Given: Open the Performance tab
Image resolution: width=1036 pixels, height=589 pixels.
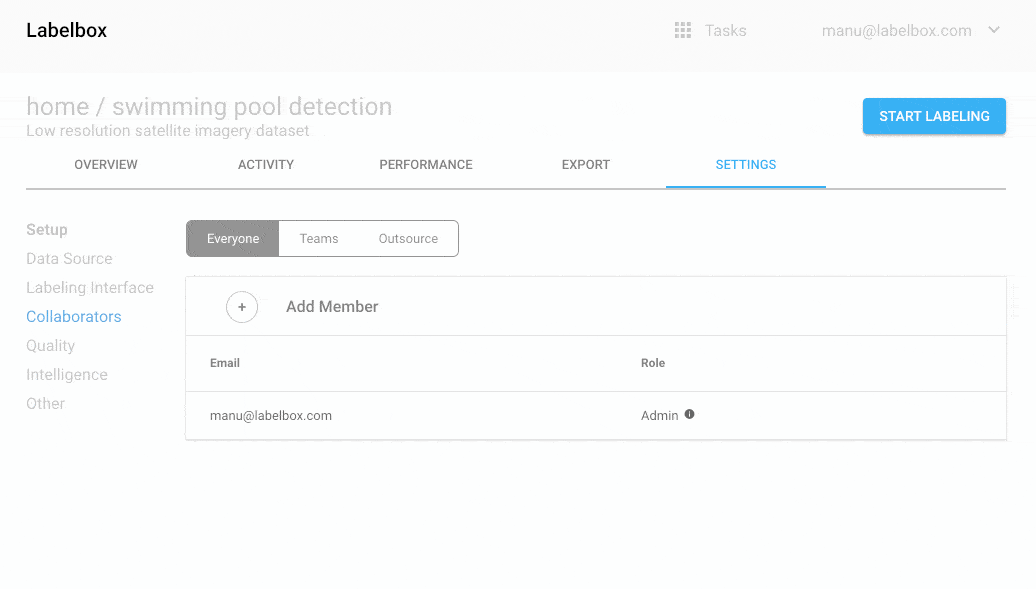Looking at the screenshot, I should (426, 165).
